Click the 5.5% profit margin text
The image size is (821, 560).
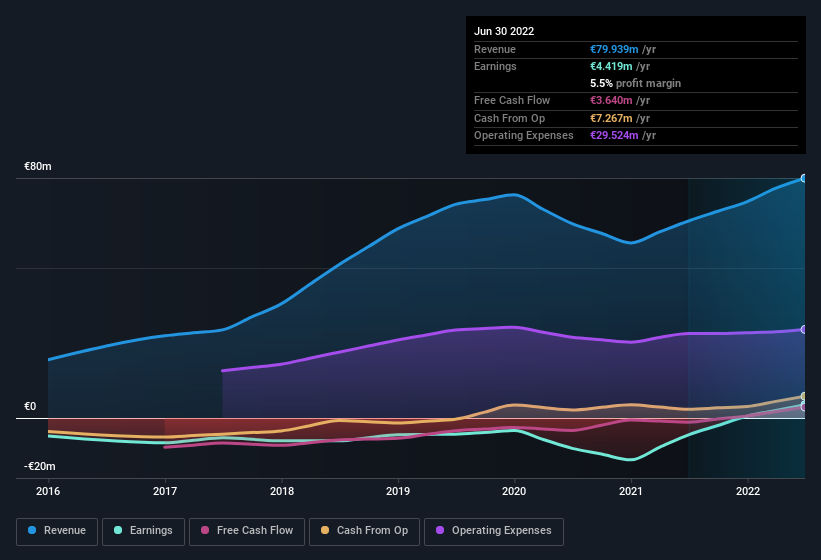pos(636,83)
